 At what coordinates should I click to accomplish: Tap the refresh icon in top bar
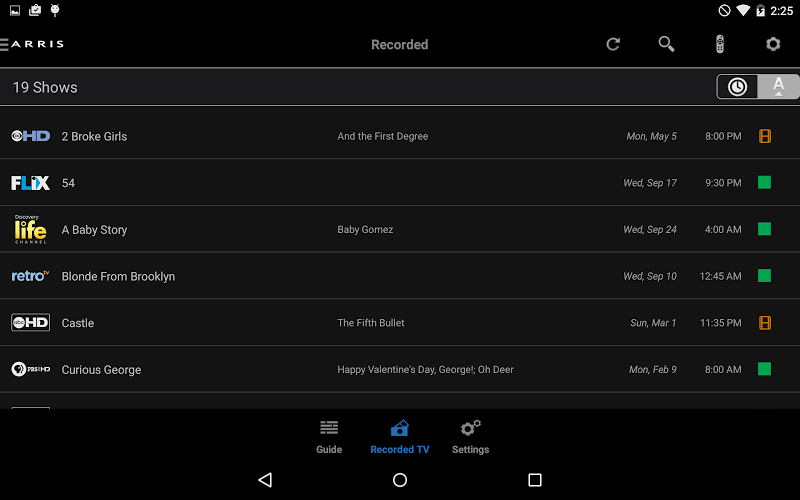pyautogui.click(x=613, y=44)
